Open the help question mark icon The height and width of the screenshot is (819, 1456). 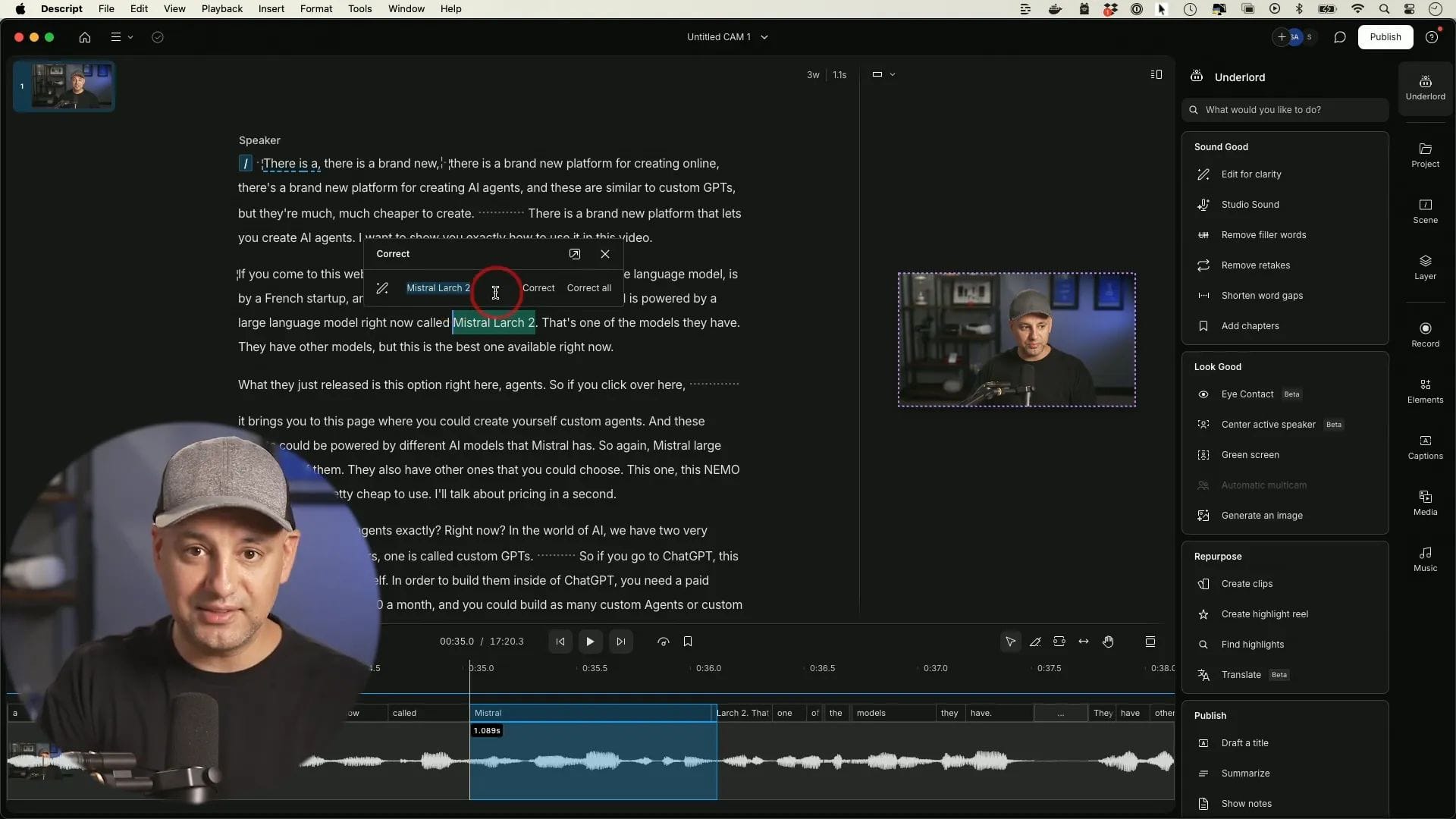1432,37
